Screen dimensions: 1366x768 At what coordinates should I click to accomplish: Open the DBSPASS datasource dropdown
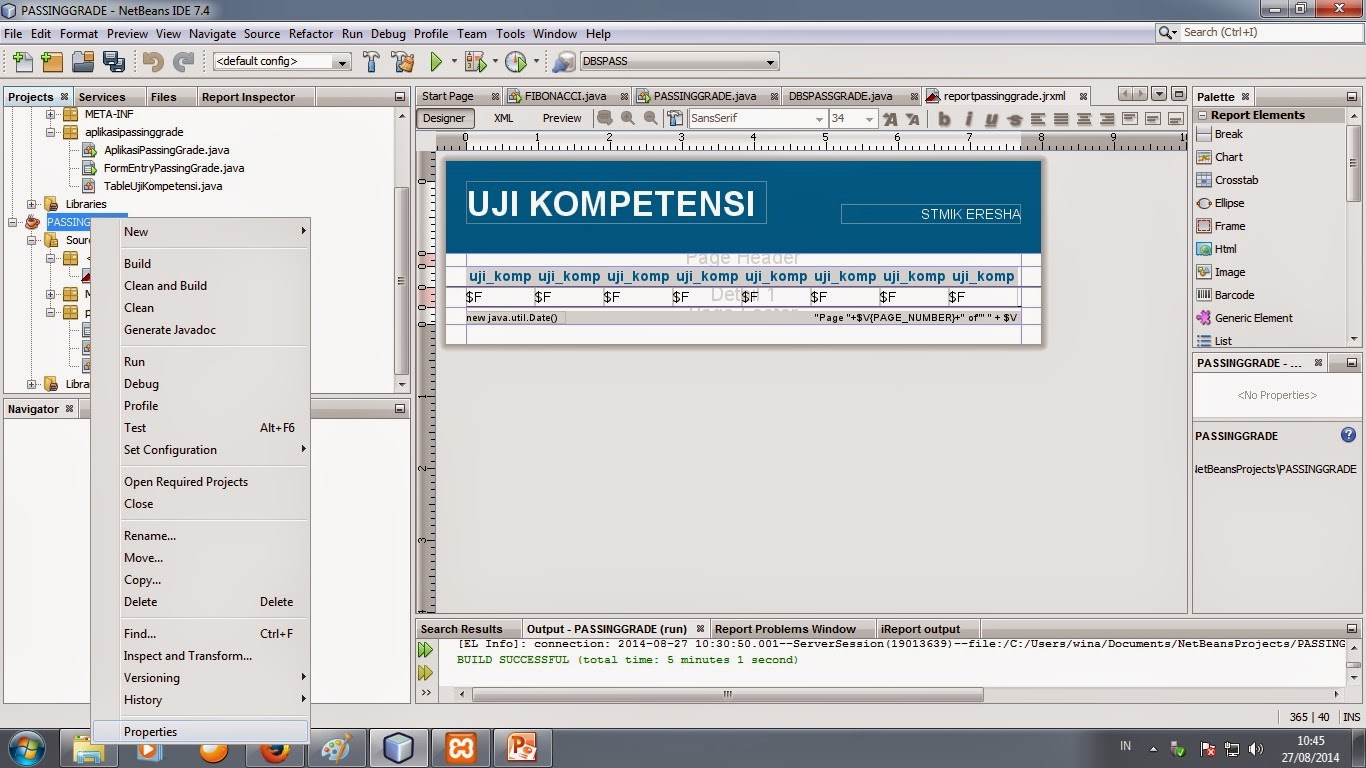pos(770,62)
